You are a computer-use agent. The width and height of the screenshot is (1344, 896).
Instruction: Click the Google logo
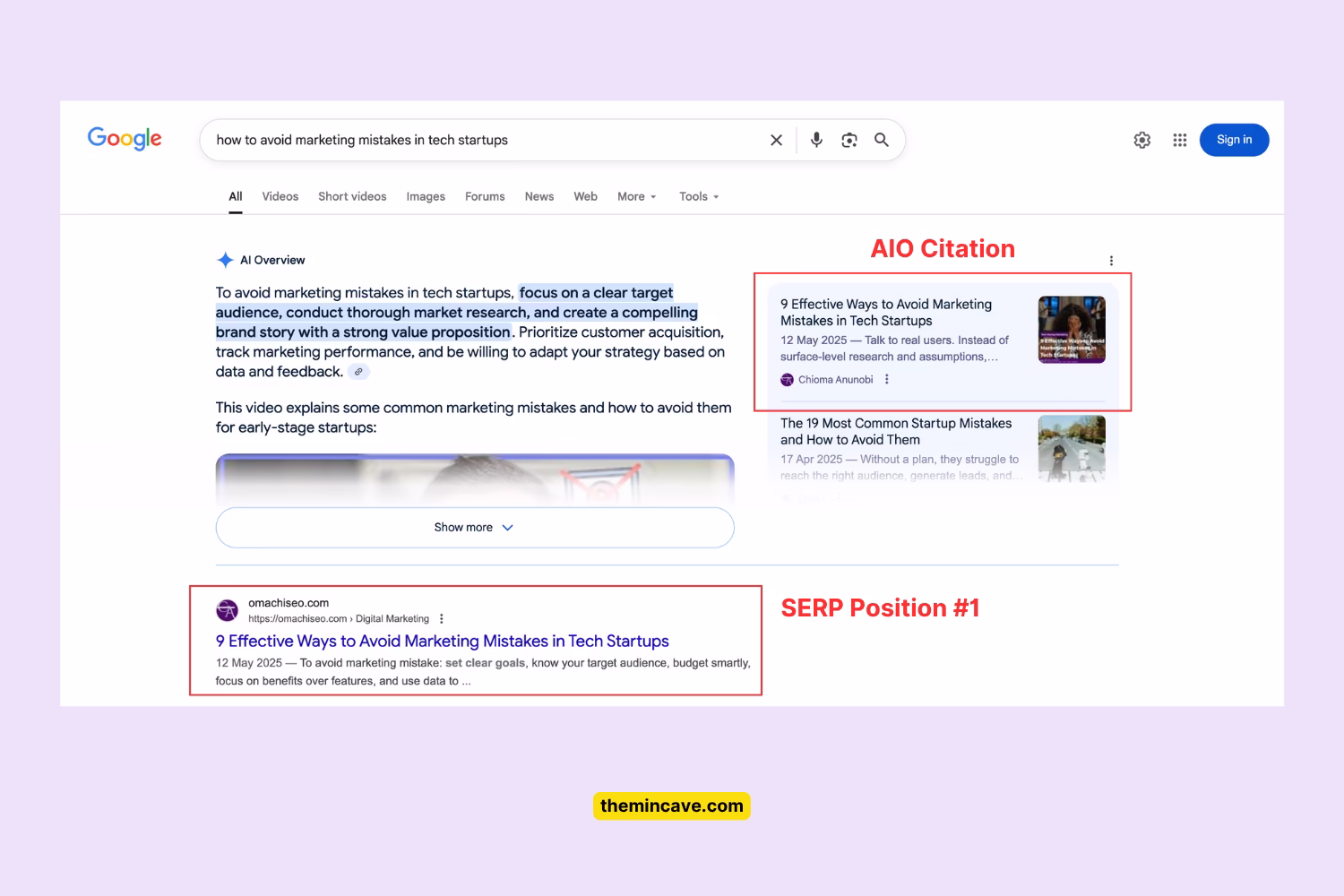point(125,139)
